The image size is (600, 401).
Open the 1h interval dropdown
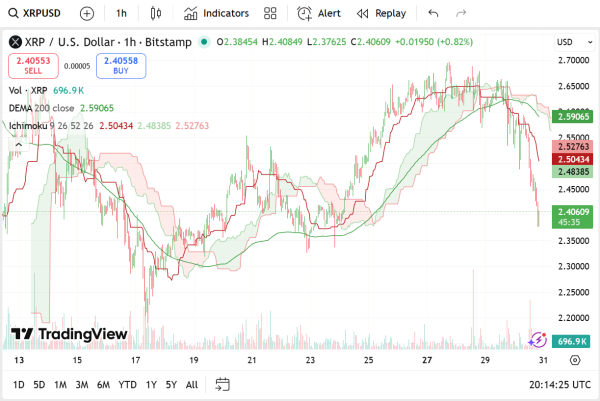click(121, 14)
